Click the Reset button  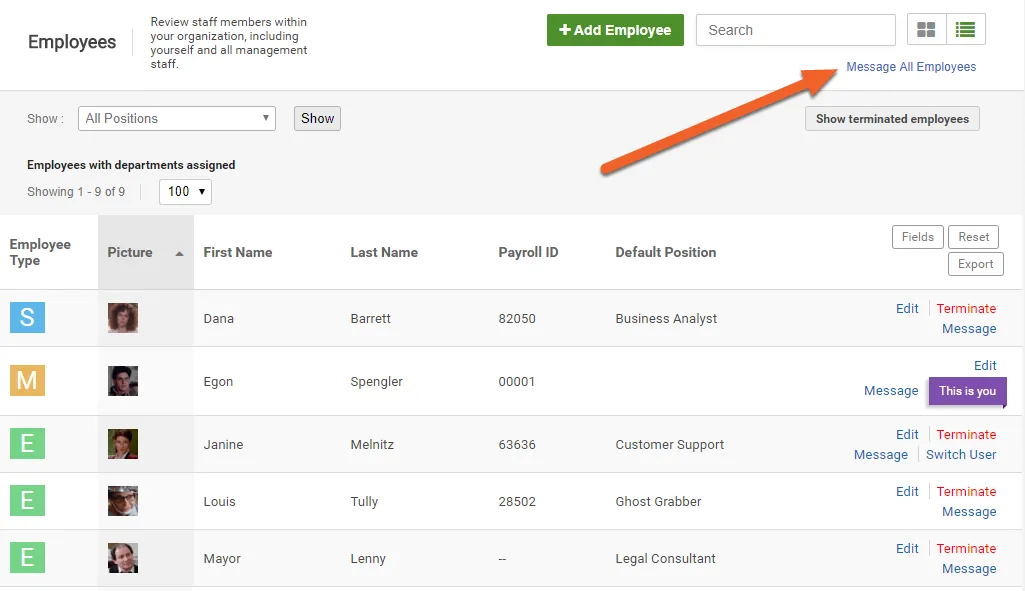pyautogui.click(x=973, y=237)
